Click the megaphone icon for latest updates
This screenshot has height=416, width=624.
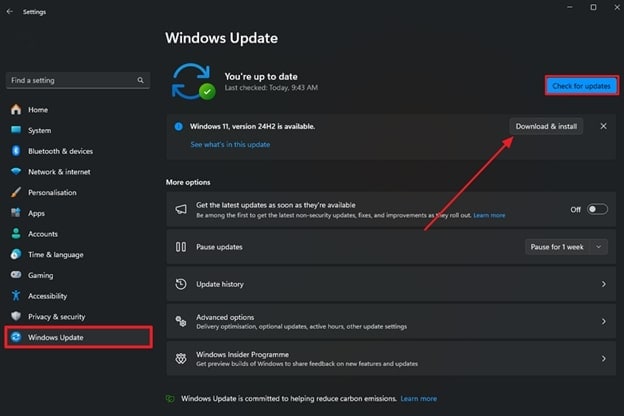coord(181,209)
